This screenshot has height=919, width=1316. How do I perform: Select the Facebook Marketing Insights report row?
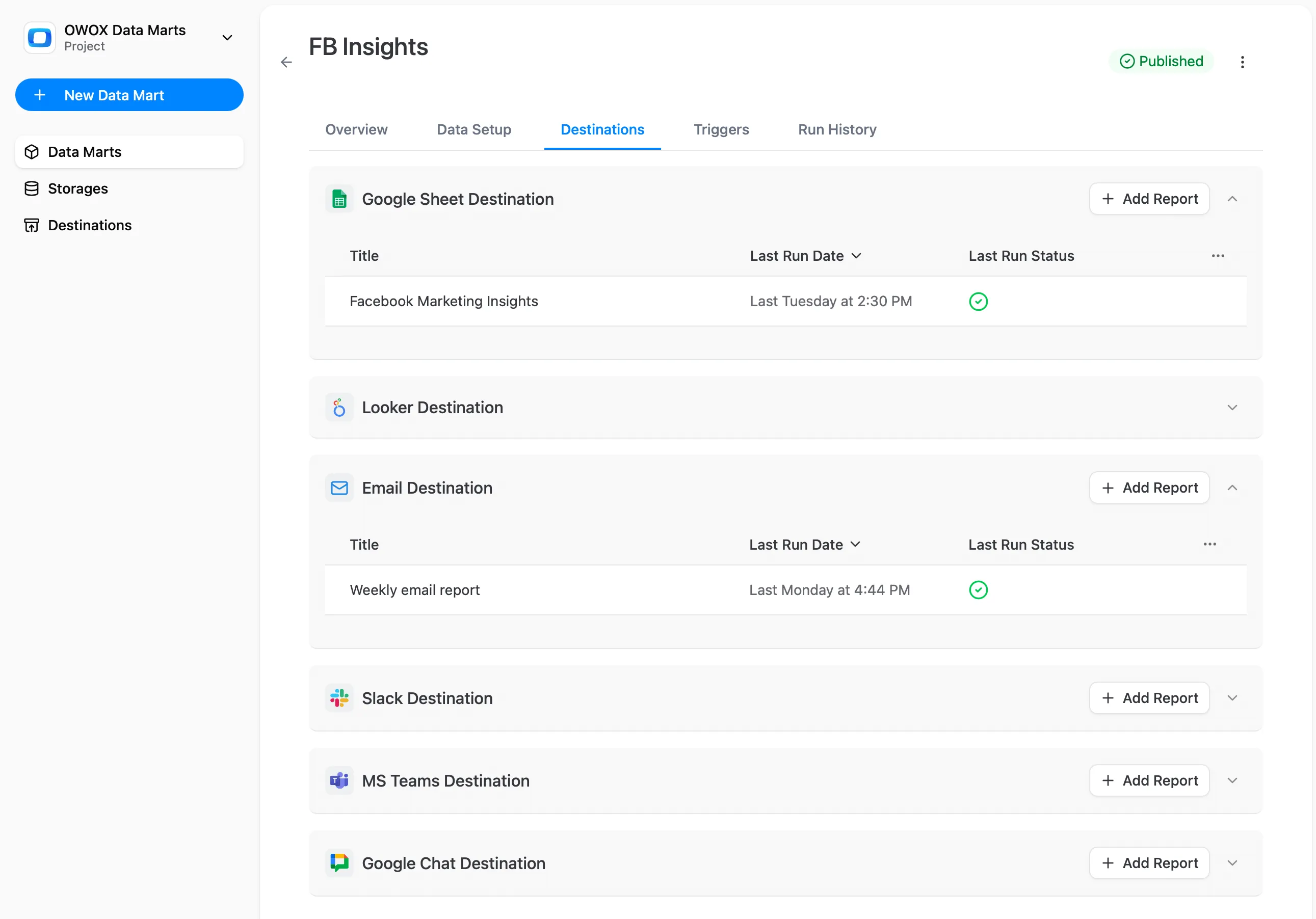click(443, 302)
